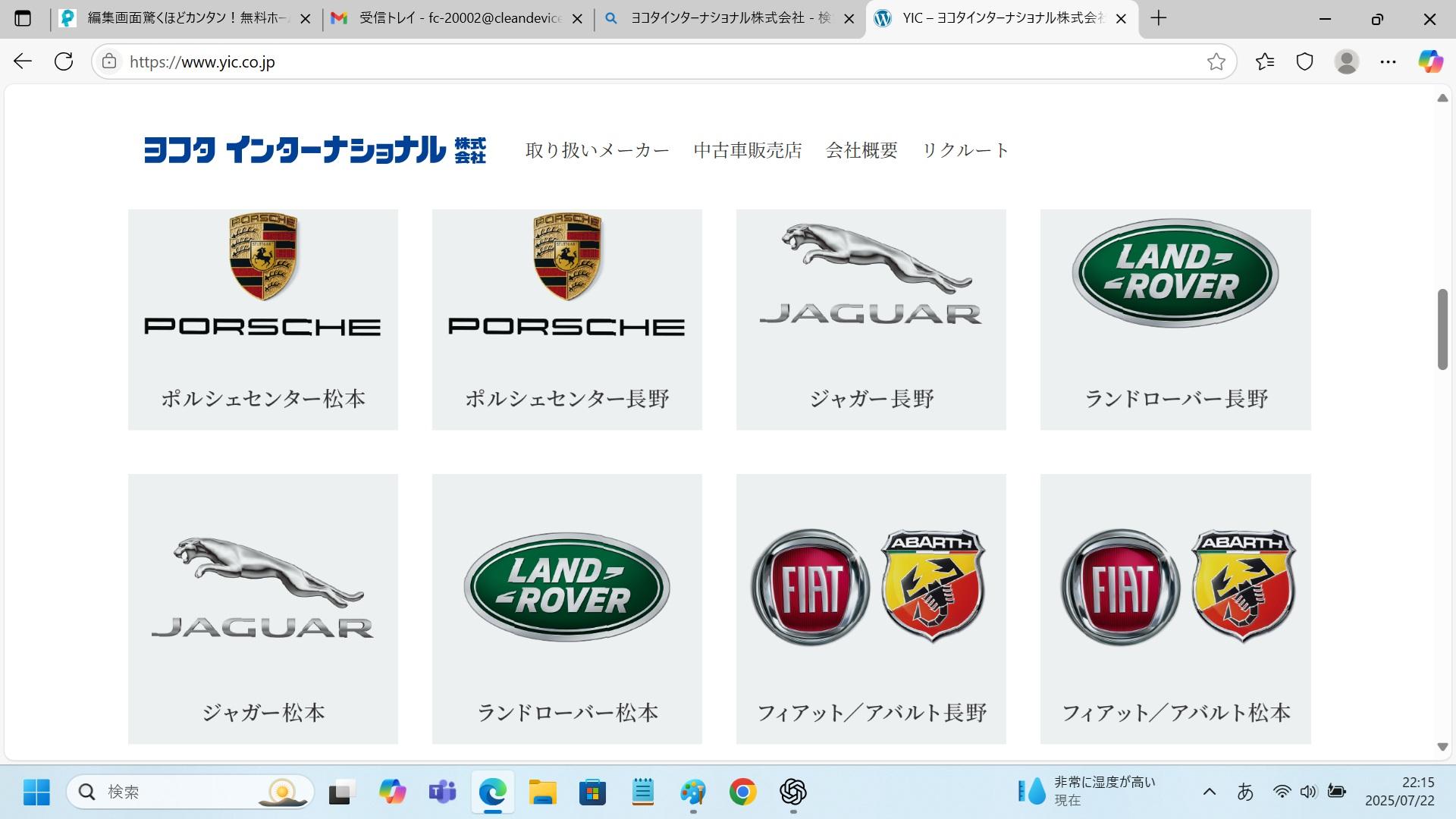This screenshot has height=819, width=1456.
Task: Click the page vertical scrollbar thumb
Action: tap(1442, 329)
